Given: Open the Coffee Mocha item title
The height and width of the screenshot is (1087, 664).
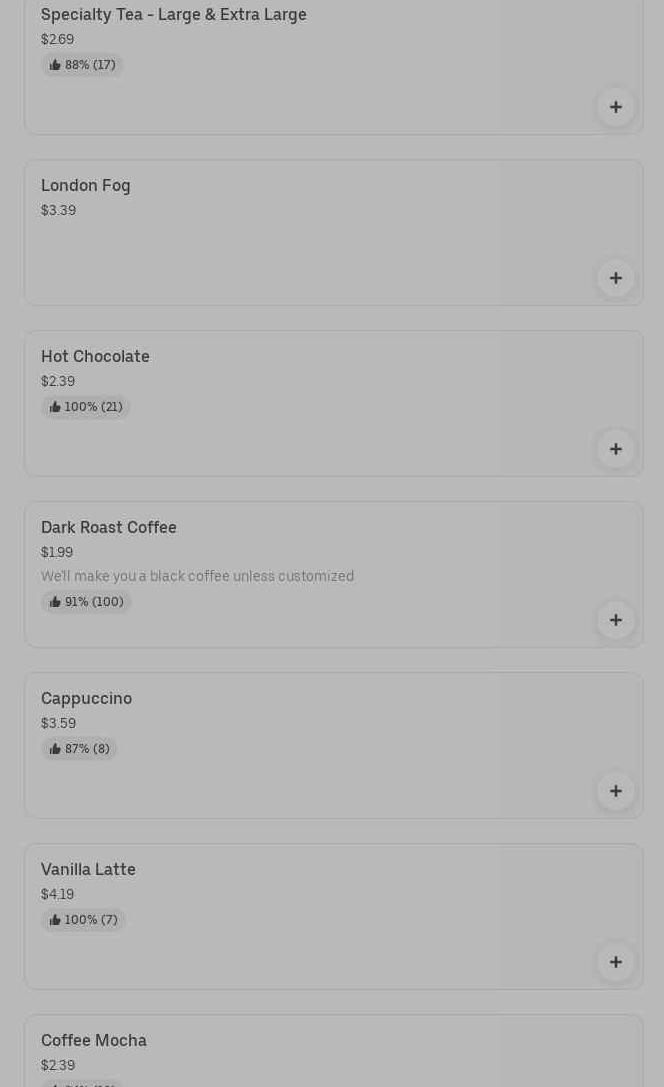Looking at the screenshot, I should 94,1041.
